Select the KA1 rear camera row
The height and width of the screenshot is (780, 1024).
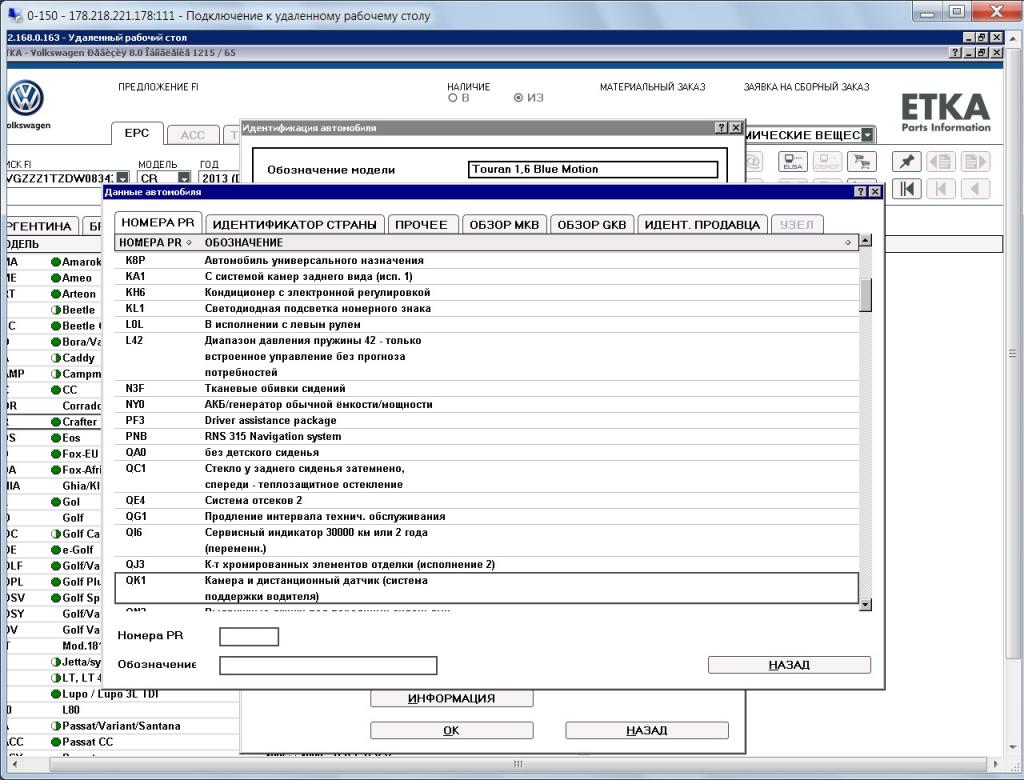point(487,276)
